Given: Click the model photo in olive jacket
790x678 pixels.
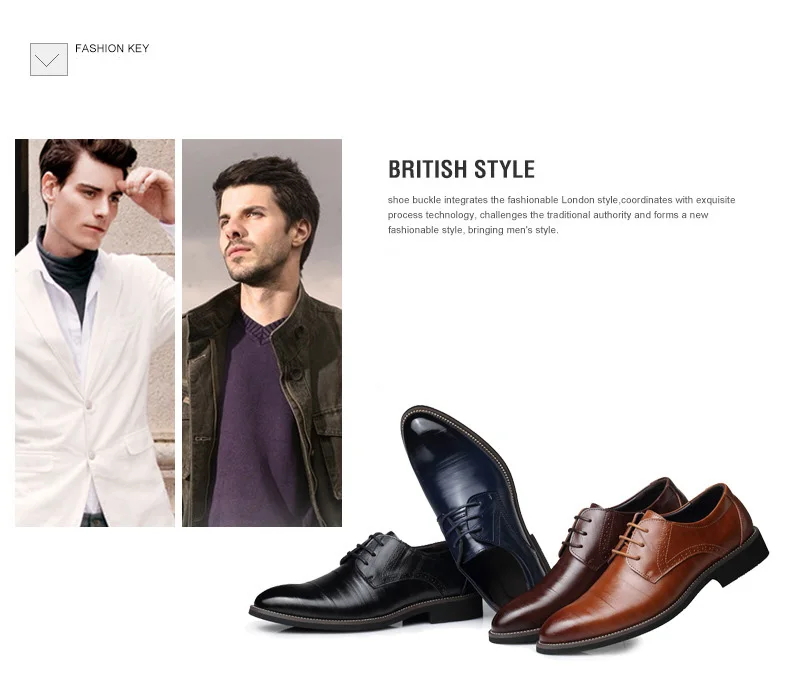Looking at the screenshot, I should pyautogui.click(x=262, y=332).
